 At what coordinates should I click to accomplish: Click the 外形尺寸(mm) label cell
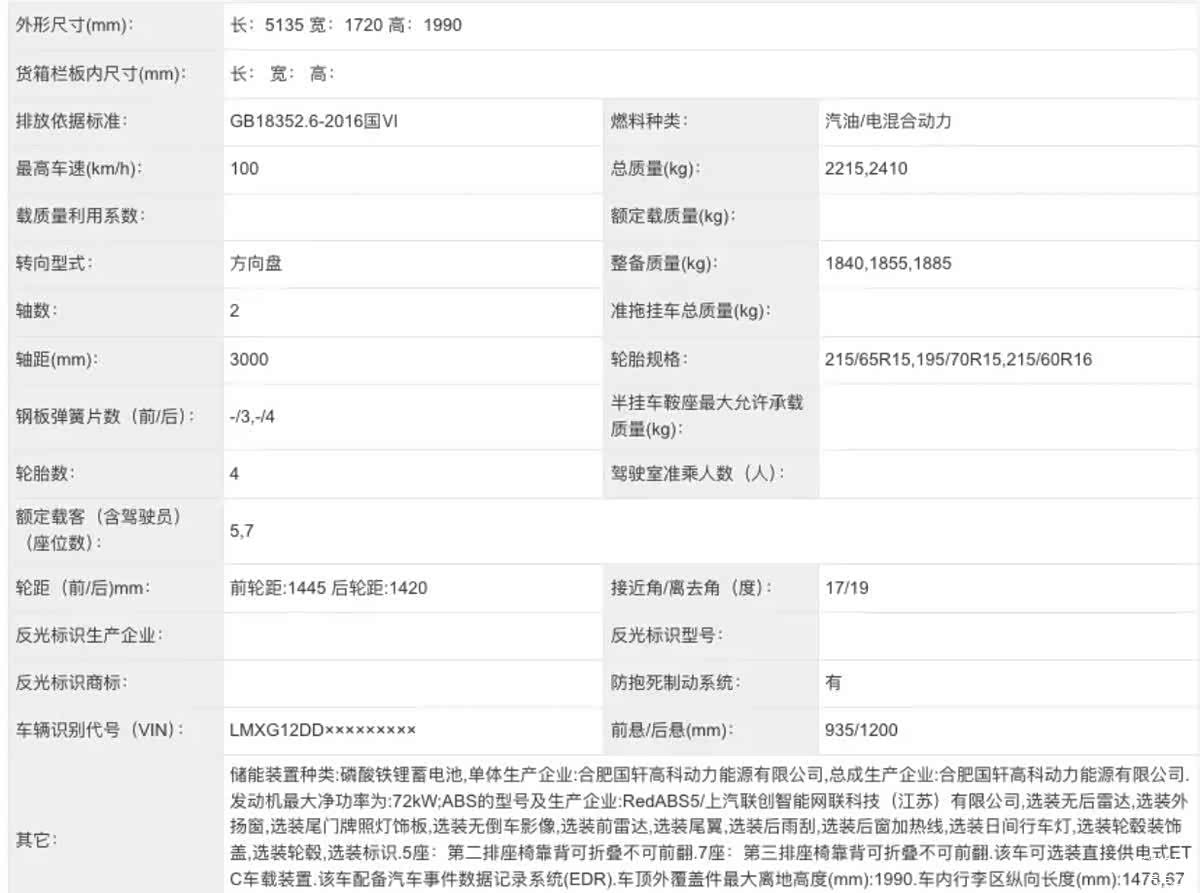click(x=75, y=26)
